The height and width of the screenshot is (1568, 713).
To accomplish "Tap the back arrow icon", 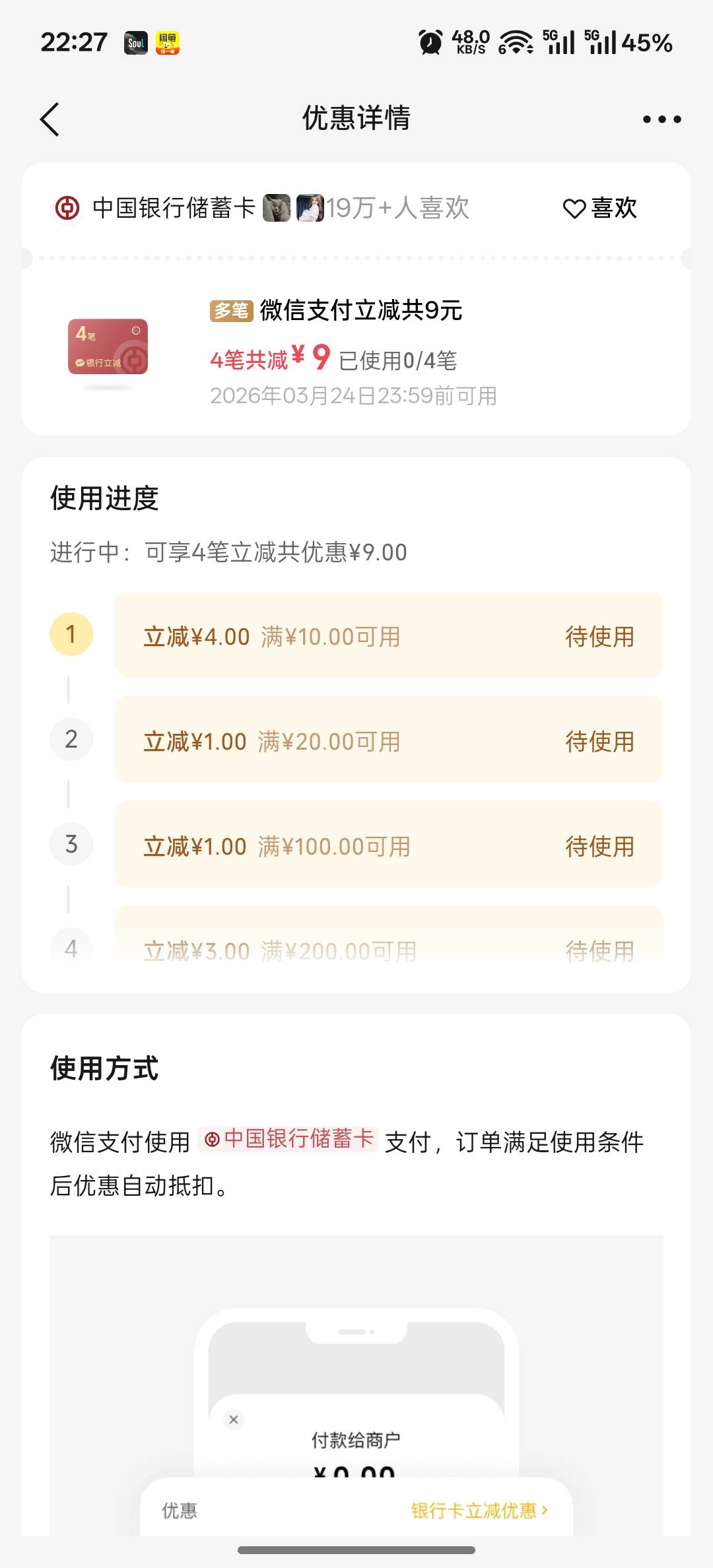I will (x=50, y=119).
